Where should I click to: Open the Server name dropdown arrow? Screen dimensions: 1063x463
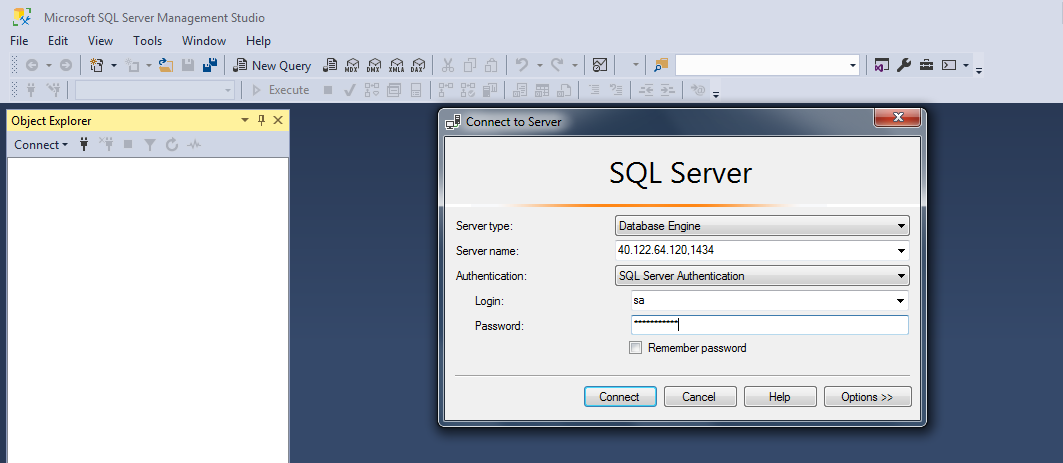(901, 251)
